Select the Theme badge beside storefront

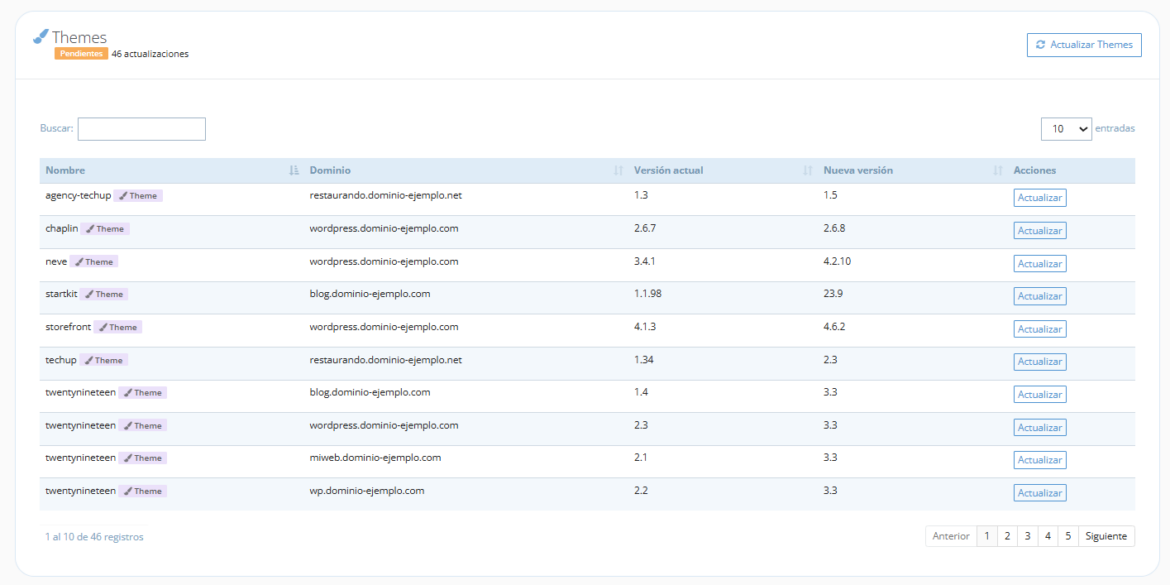coord(118,328)
